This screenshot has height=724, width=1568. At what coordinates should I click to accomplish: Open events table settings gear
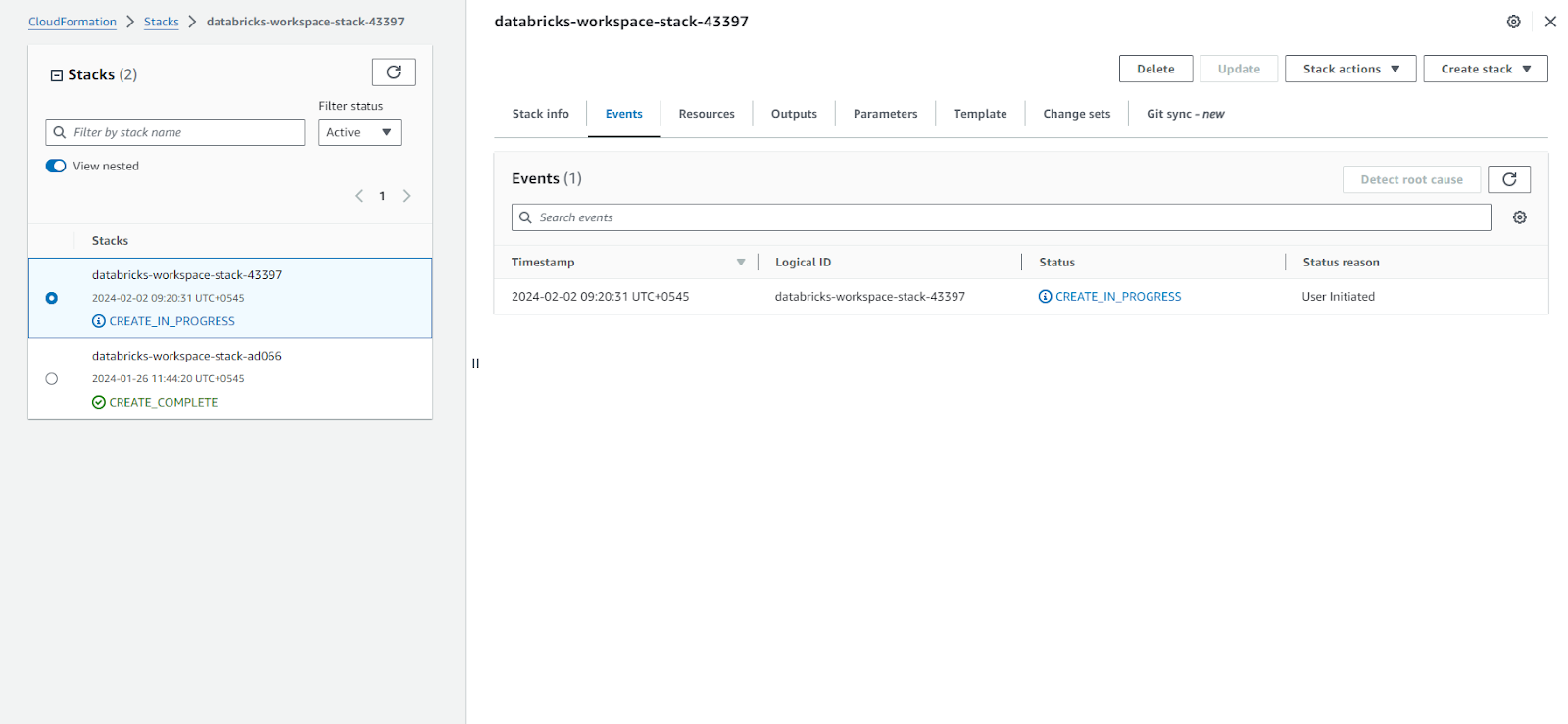(x=1520, y=217)
